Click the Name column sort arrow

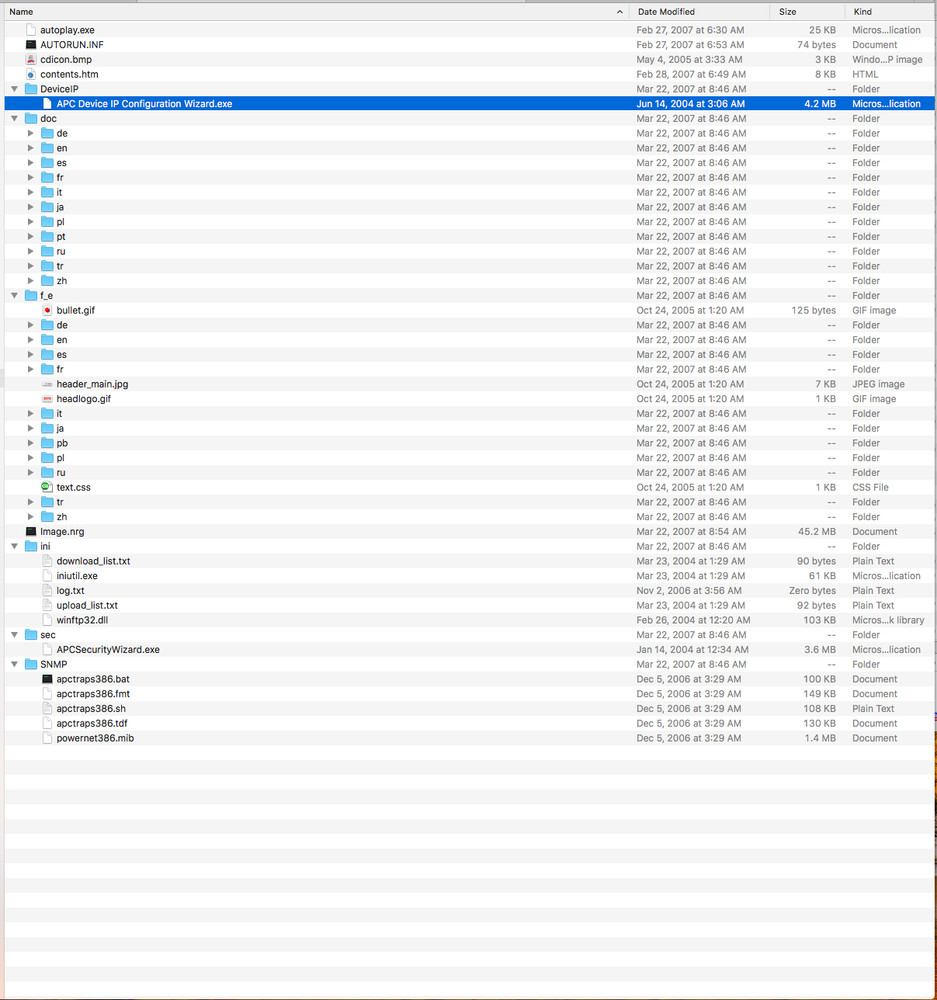pyautogui.click(x=619, y=11)
